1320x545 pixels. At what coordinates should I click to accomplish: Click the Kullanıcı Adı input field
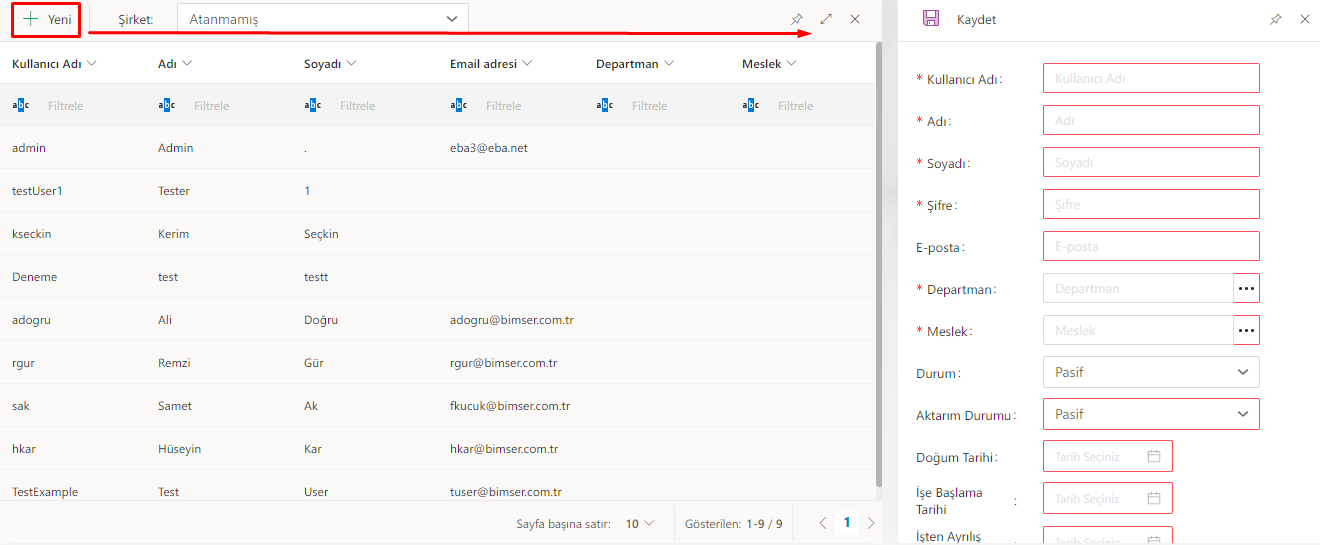pyautogui.click(x=1150, y=78)
